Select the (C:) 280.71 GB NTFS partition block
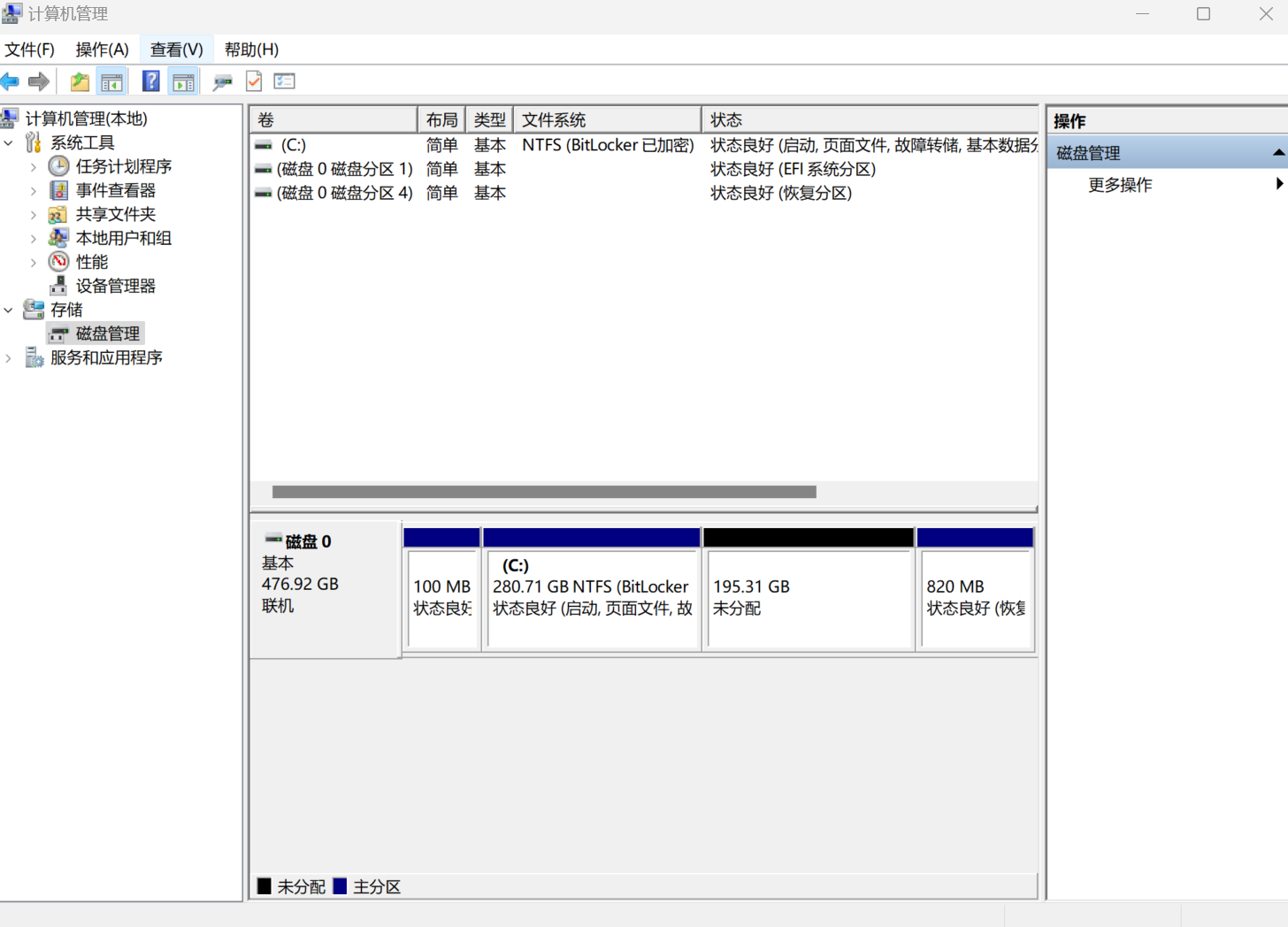The width and height of the screenshot is (1288, 927). [x=592, y=591]
